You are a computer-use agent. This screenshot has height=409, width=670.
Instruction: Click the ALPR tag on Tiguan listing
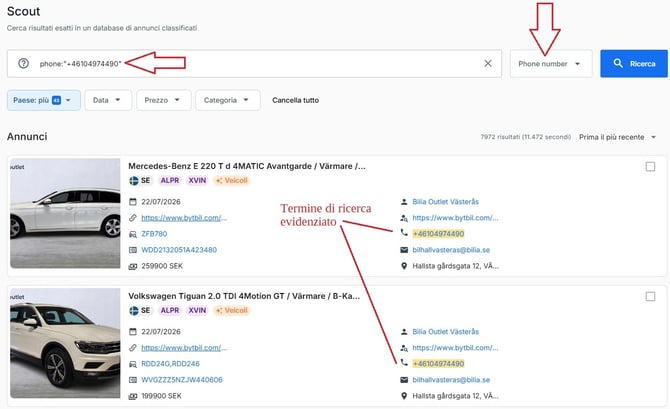[170, 310]
